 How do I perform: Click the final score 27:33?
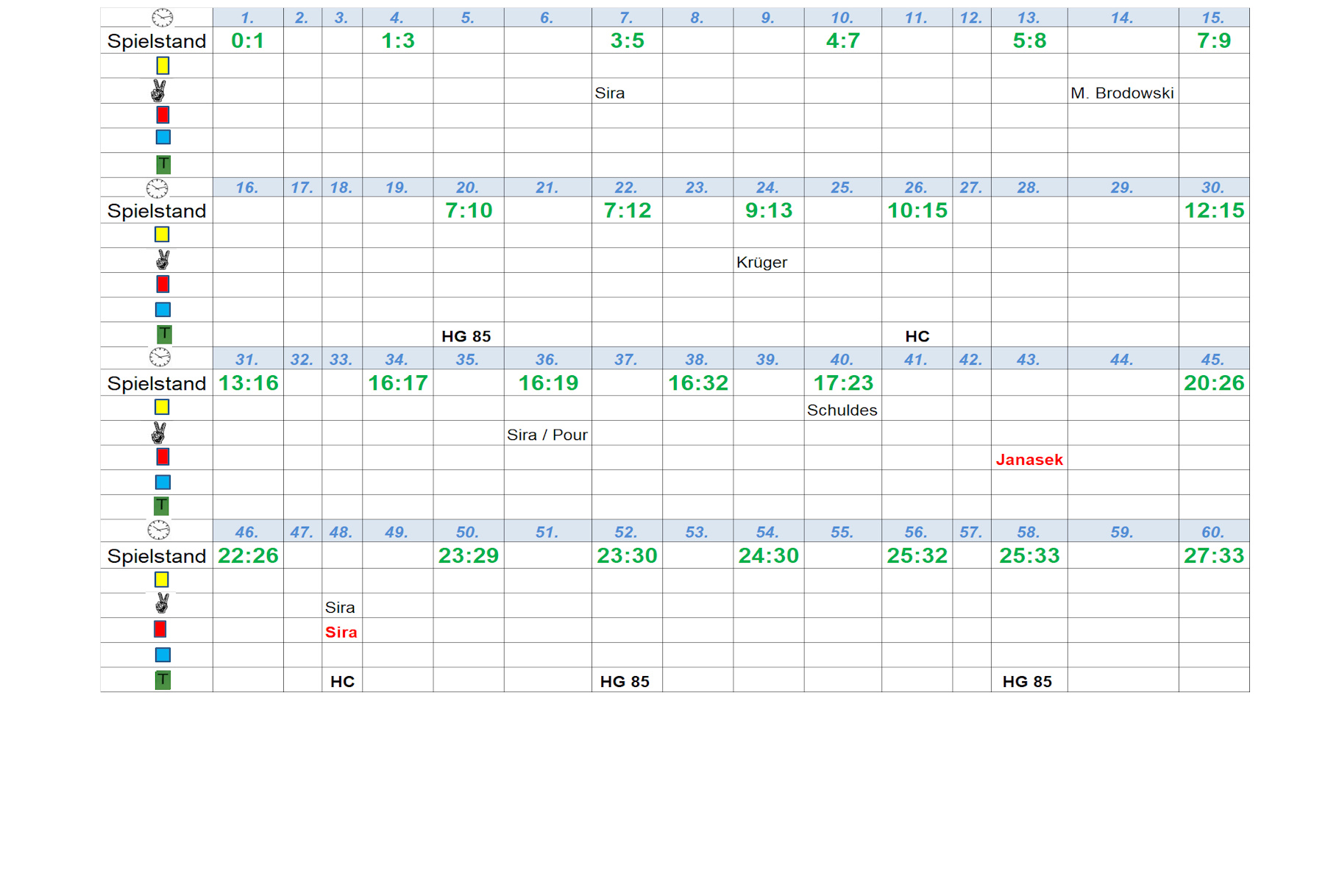pyautogui.click(x=1213, y=555)
